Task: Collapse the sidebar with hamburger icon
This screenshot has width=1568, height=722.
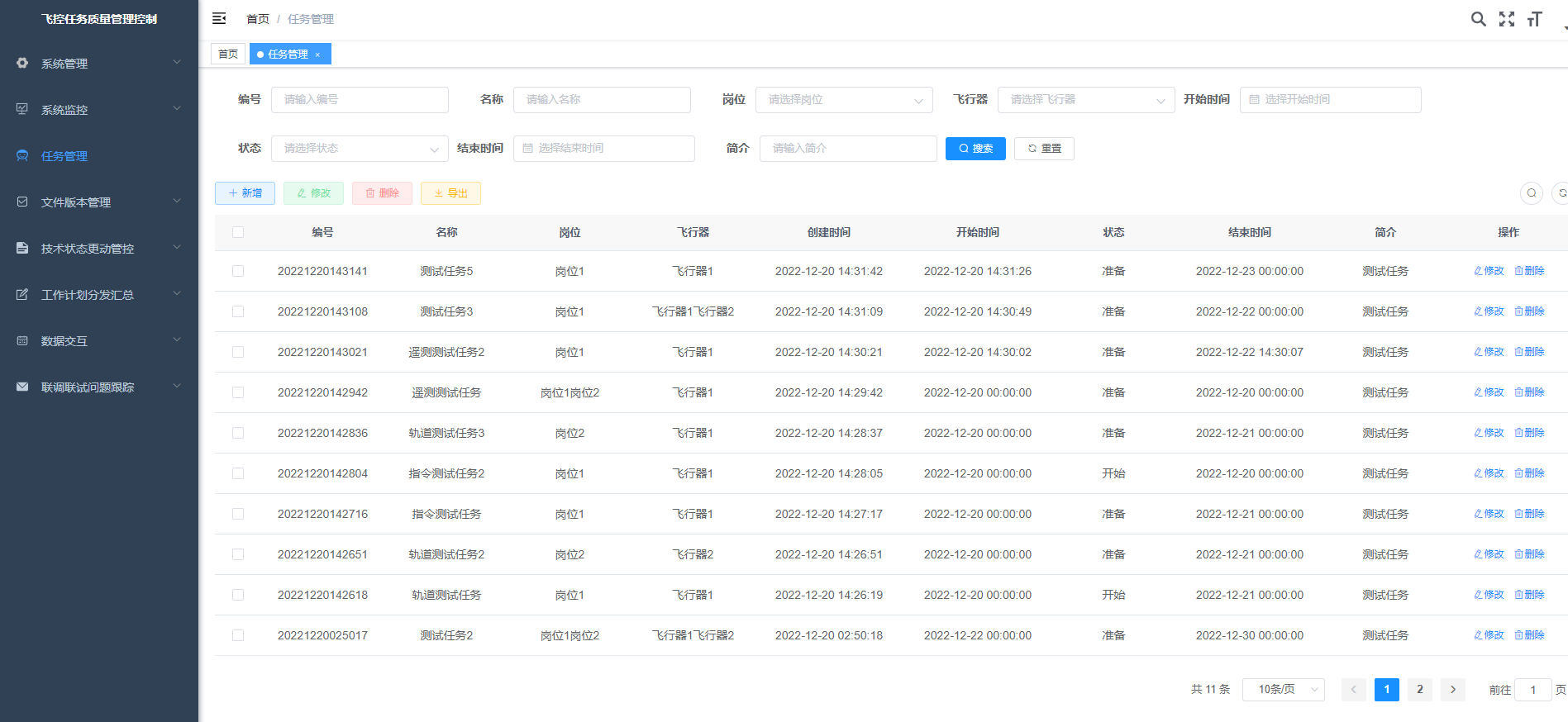Action: pyautogui.click(x=219, y=18)
